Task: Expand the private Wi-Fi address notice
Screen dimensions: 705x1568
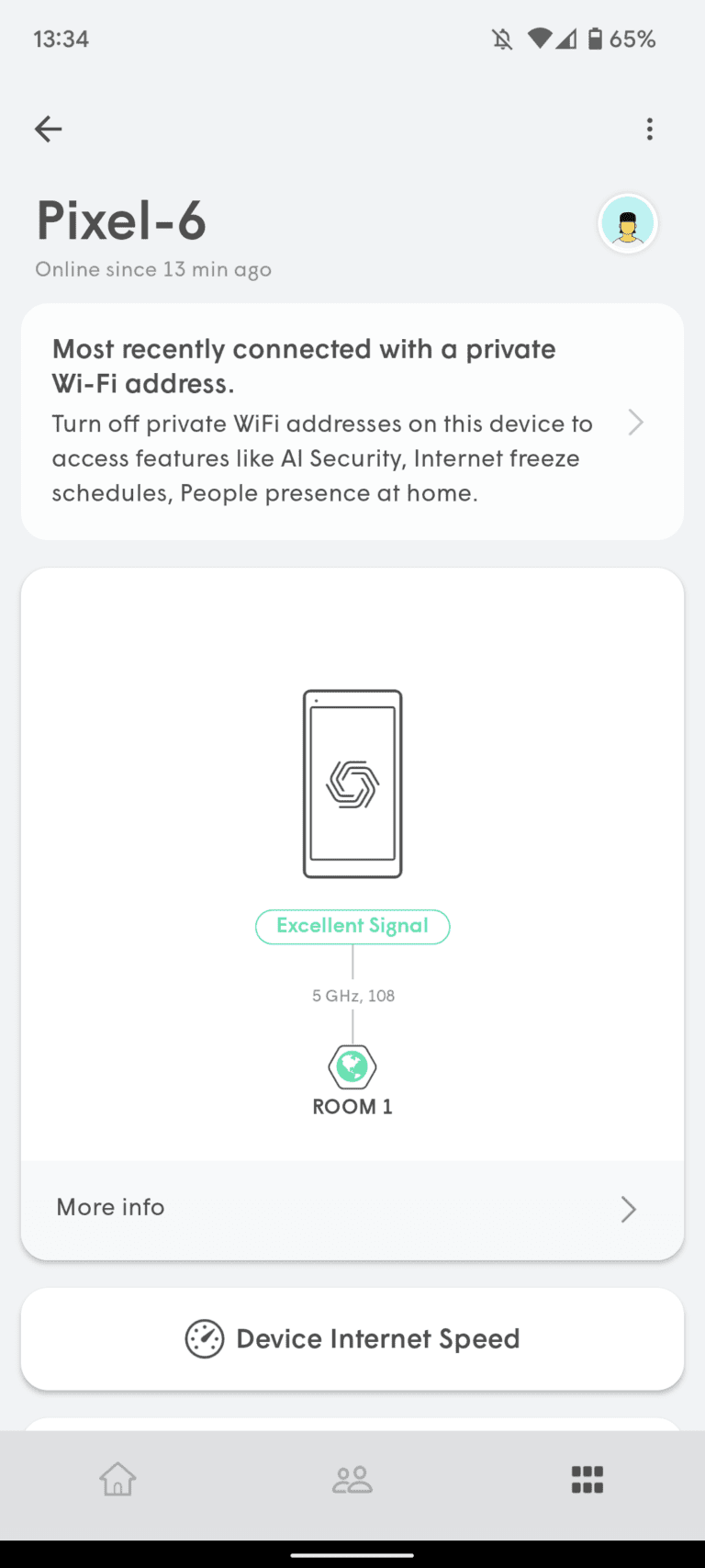Action: click(635, 422)
